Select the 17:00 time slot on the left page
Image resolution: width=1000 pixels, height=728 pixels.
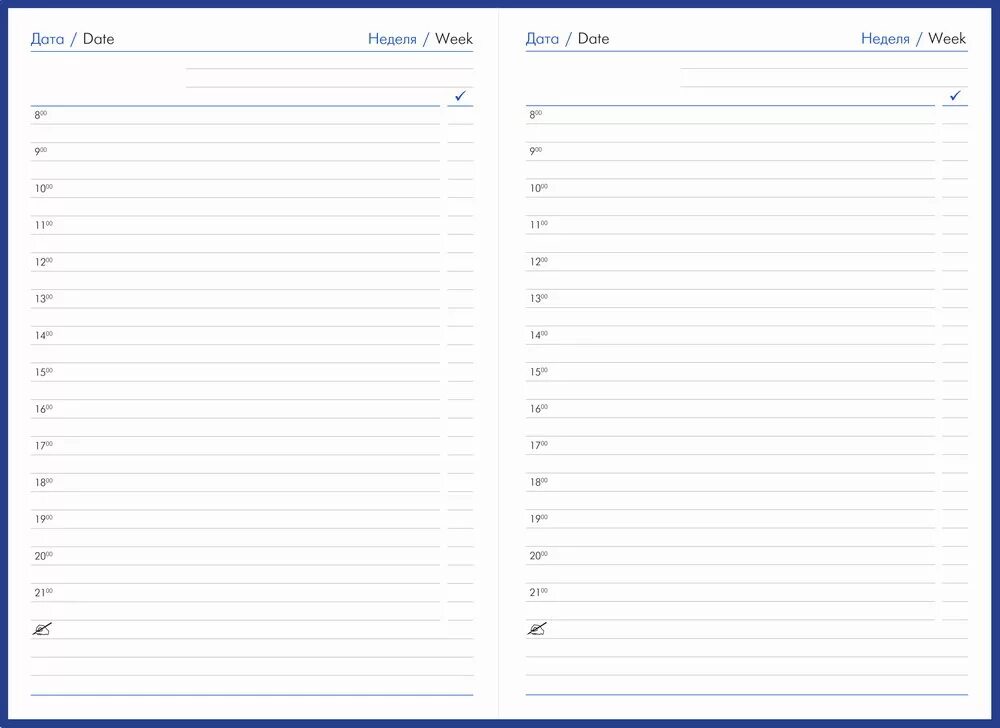click(x=43, y=446)
